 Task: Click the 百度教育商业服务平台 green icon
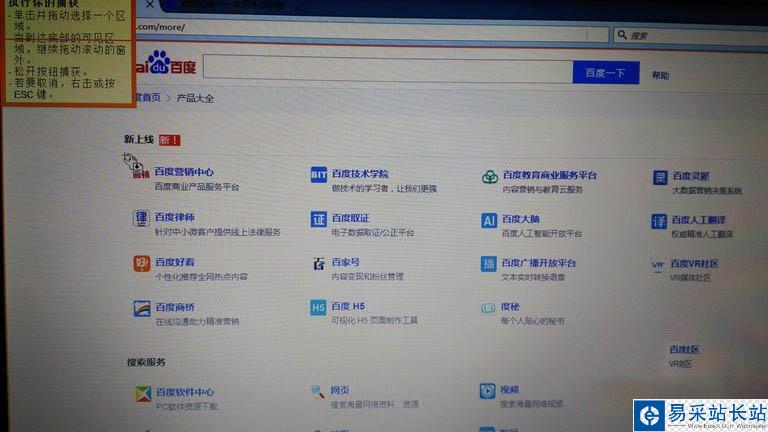[490, 176]
